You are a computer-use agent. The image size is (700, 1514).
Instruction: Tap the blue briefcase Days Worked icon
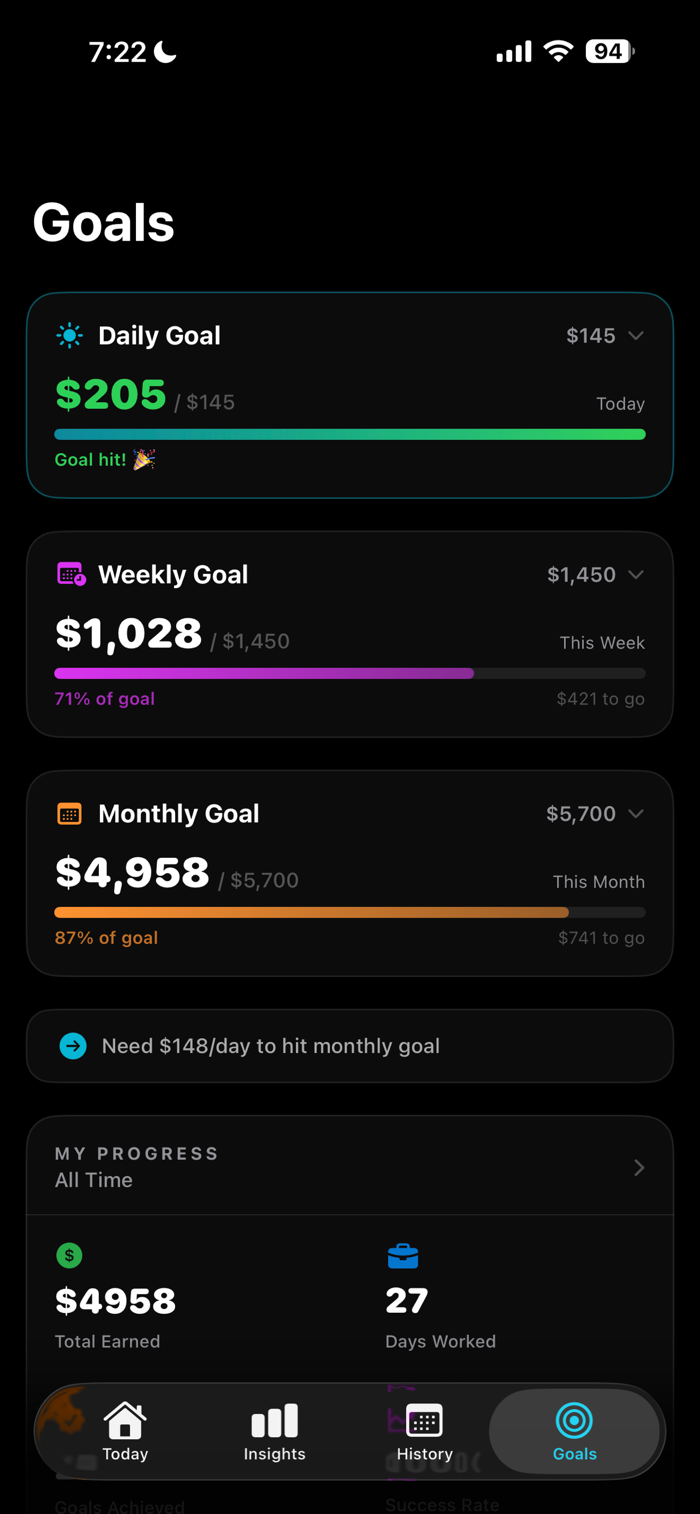(x=402, y=1256)
